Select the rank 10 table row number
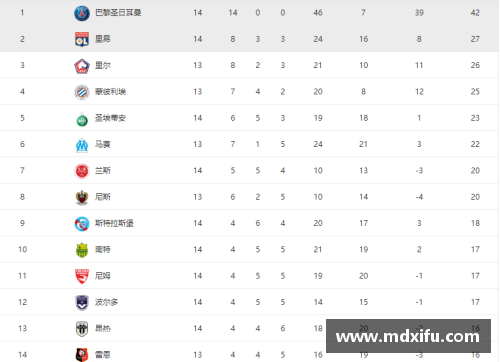The image size is (500, 362). [x=22, y=249]
